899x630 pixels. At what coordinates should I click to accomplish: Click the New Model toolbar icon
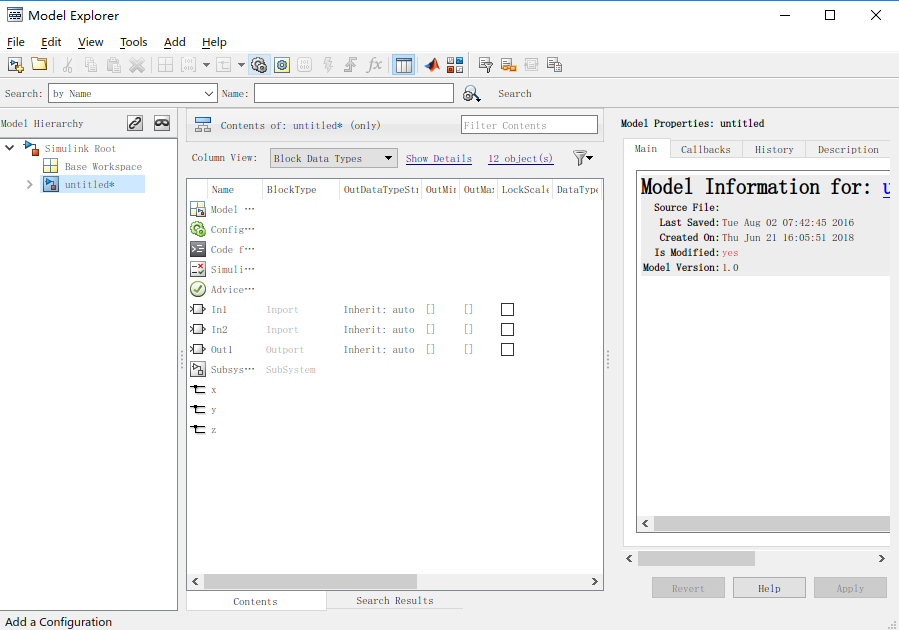15,65
